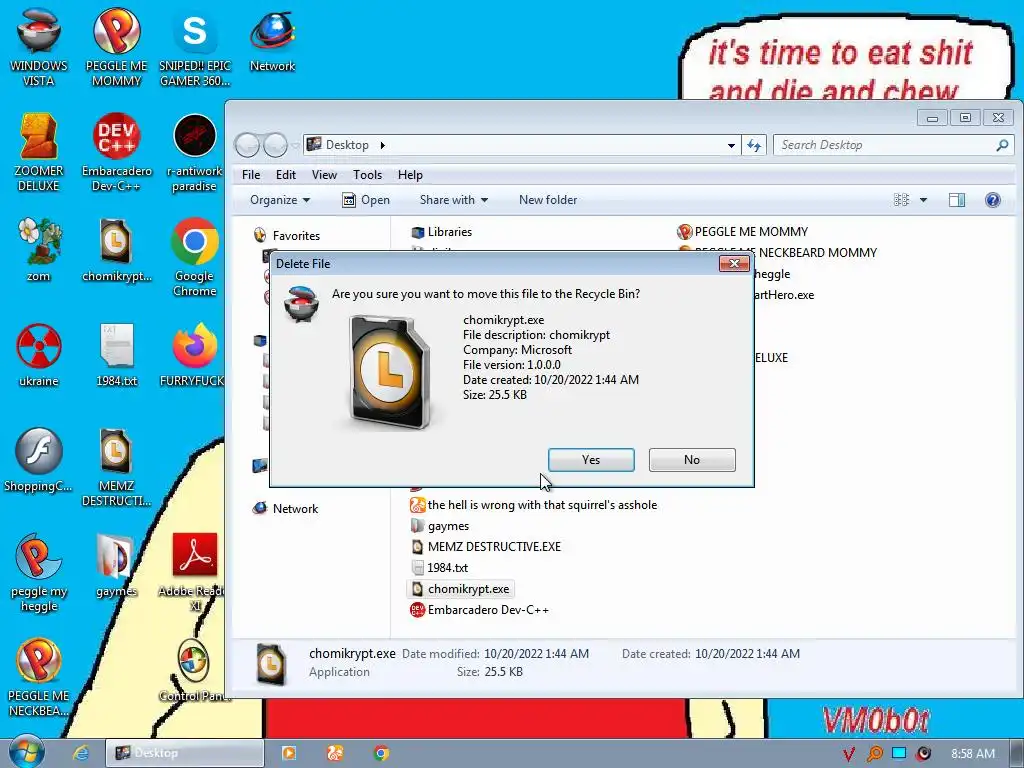The image size is (1024, 768).
Task: Select Network in navigation pane
Action: click(286, 509)
